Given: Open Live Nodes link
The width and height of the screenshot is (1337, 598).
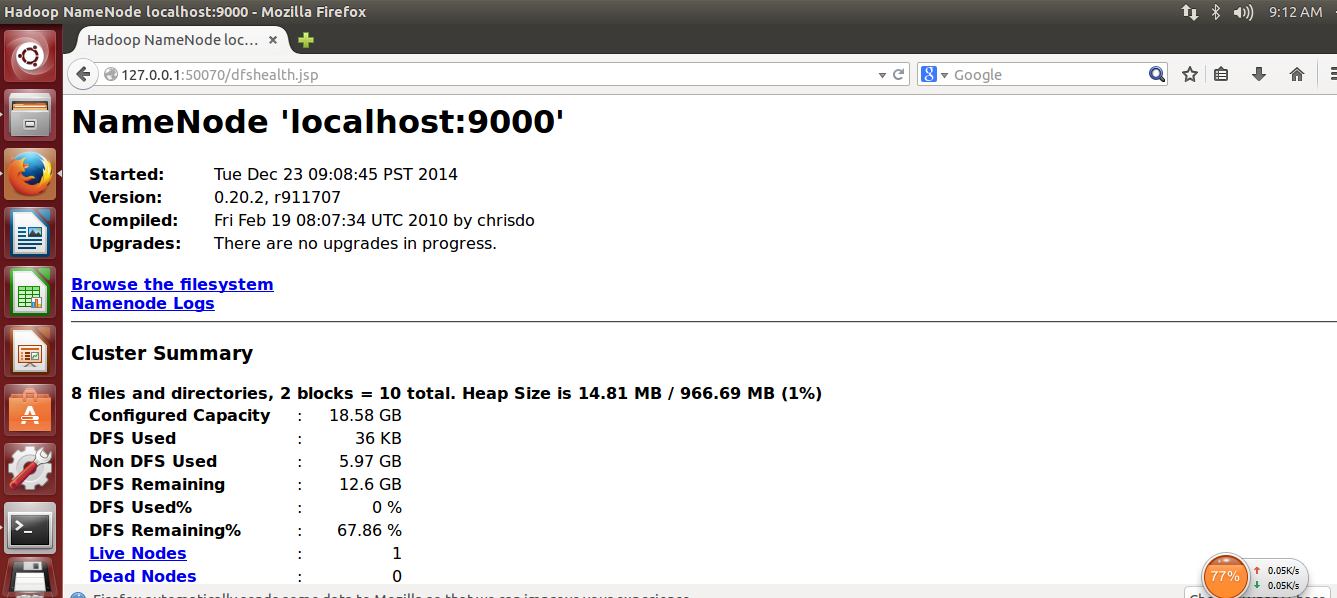Looking at the screenshot, I should [138, 553].
